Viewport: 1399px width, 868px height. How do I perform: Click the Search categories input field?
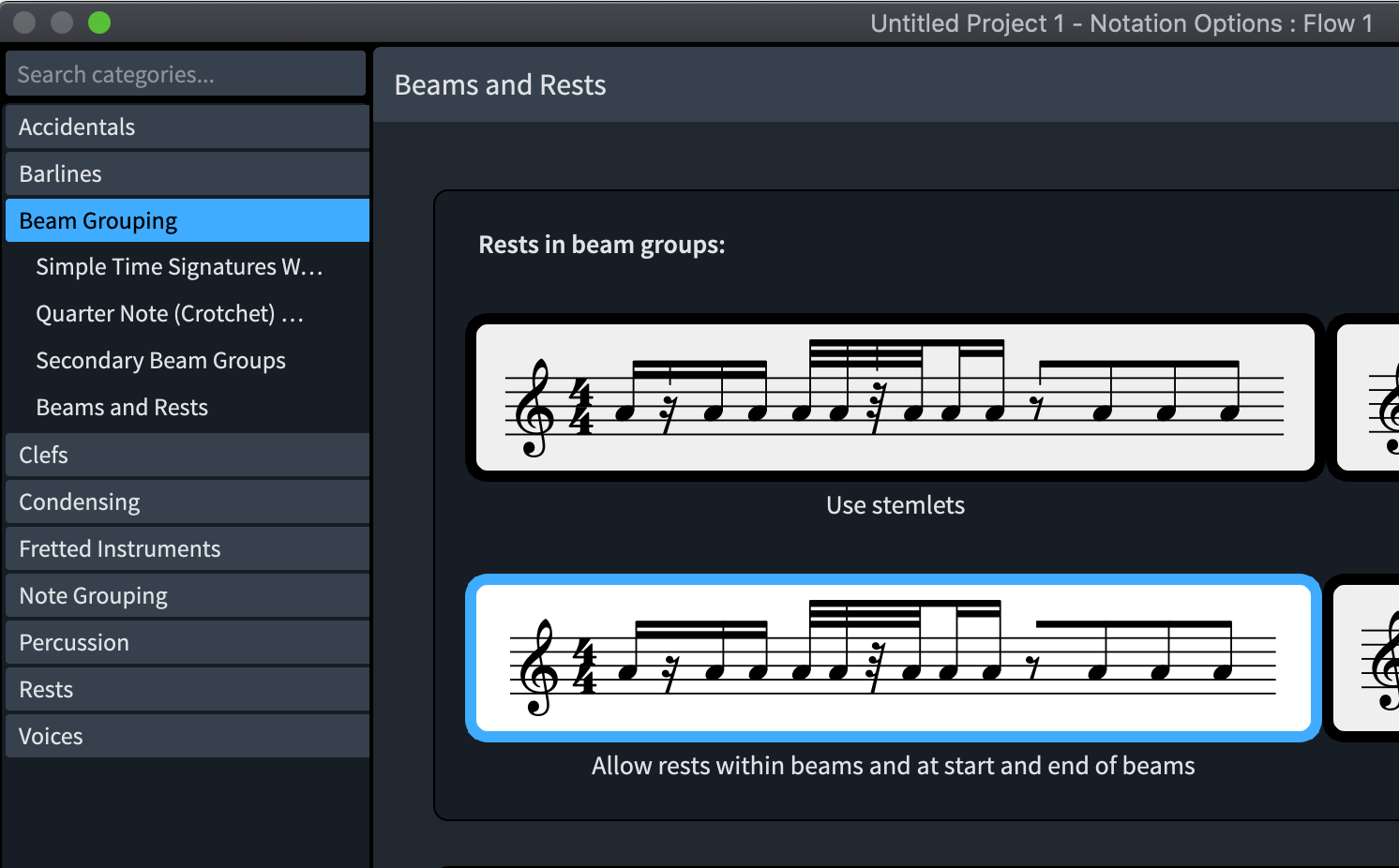pyautogui.click(x=186, y=74)
